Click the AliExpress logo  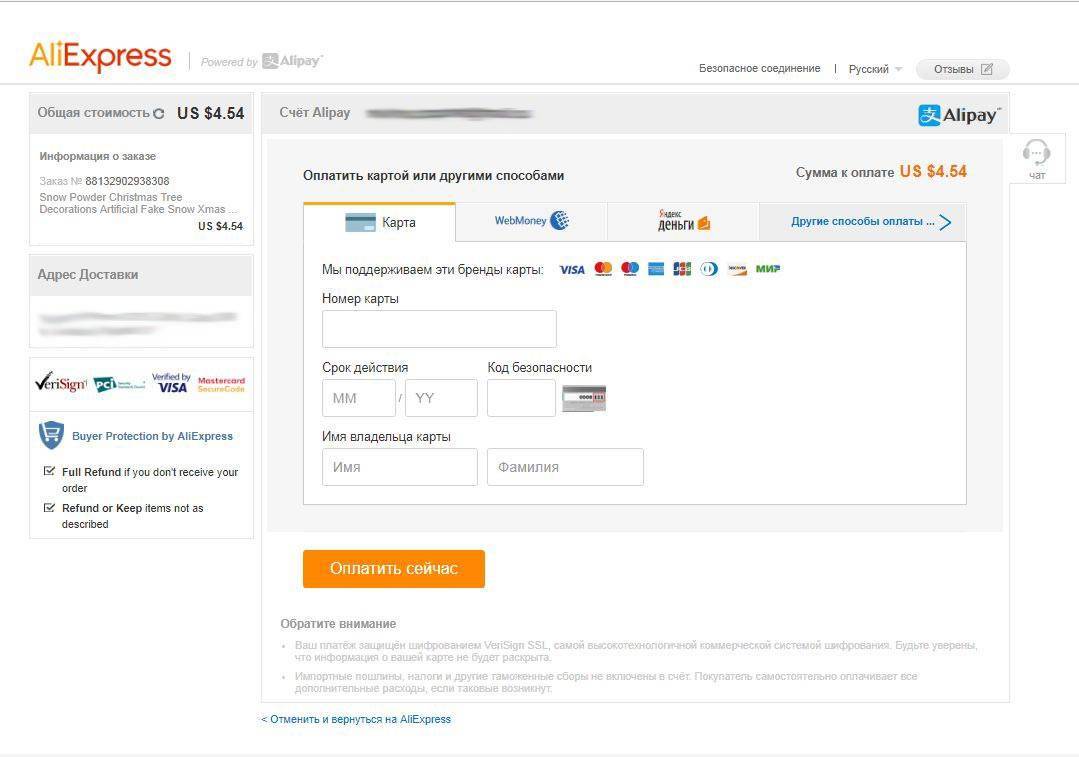(100, 56)
